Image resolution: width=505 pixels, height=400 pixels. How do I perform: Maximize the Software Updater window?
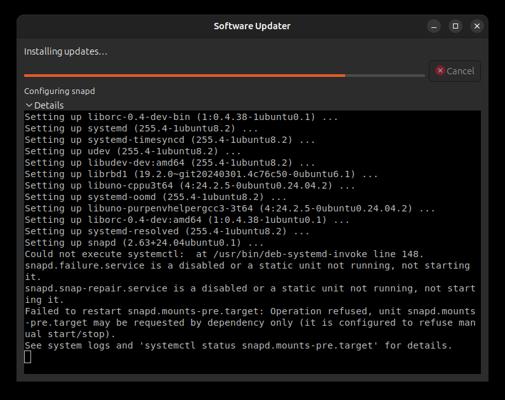coord(455,26)
